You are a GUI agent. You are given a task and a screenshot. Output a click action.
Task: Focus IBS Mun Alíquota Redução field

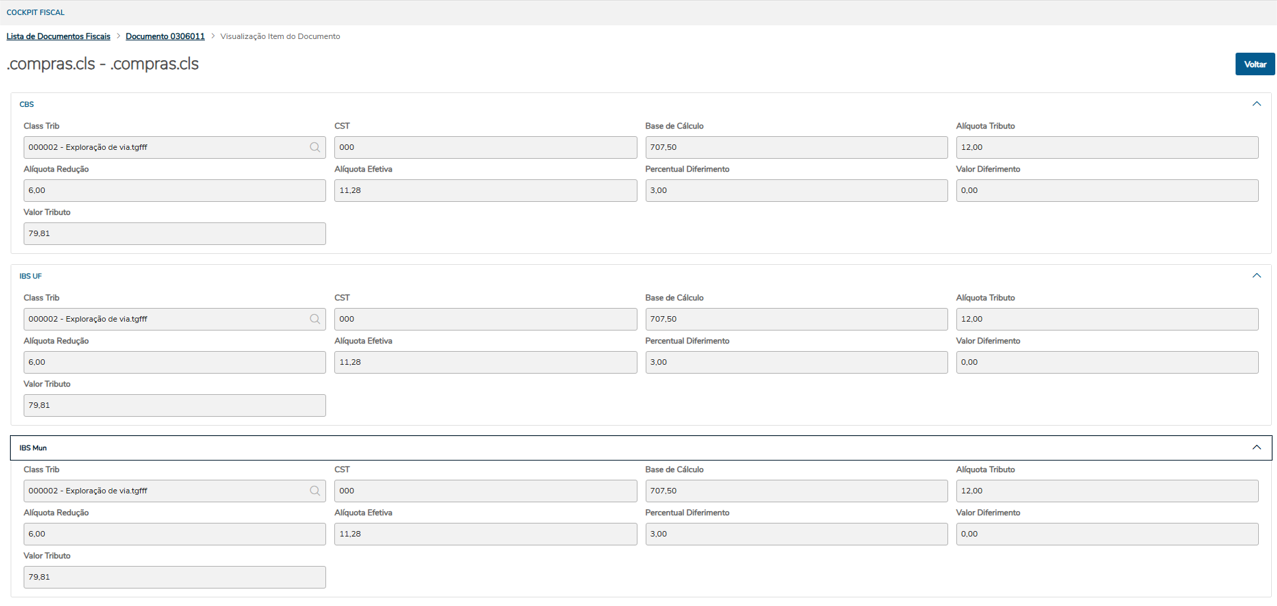(x=174, y=535)
